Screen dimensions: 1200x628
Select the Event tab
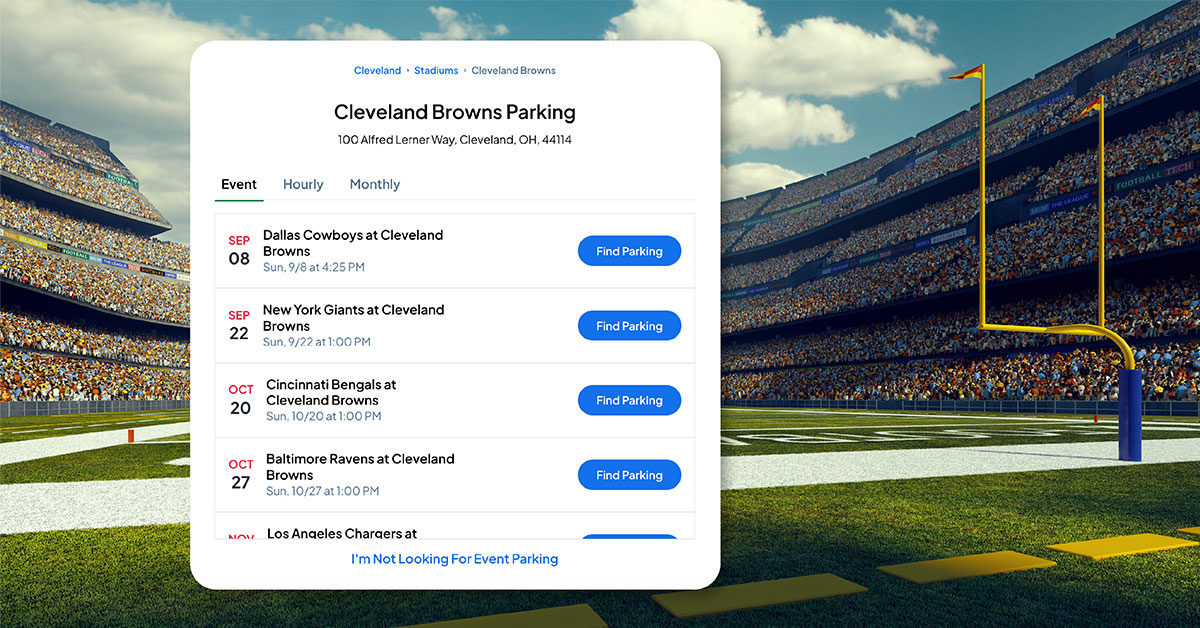point(239,184)
